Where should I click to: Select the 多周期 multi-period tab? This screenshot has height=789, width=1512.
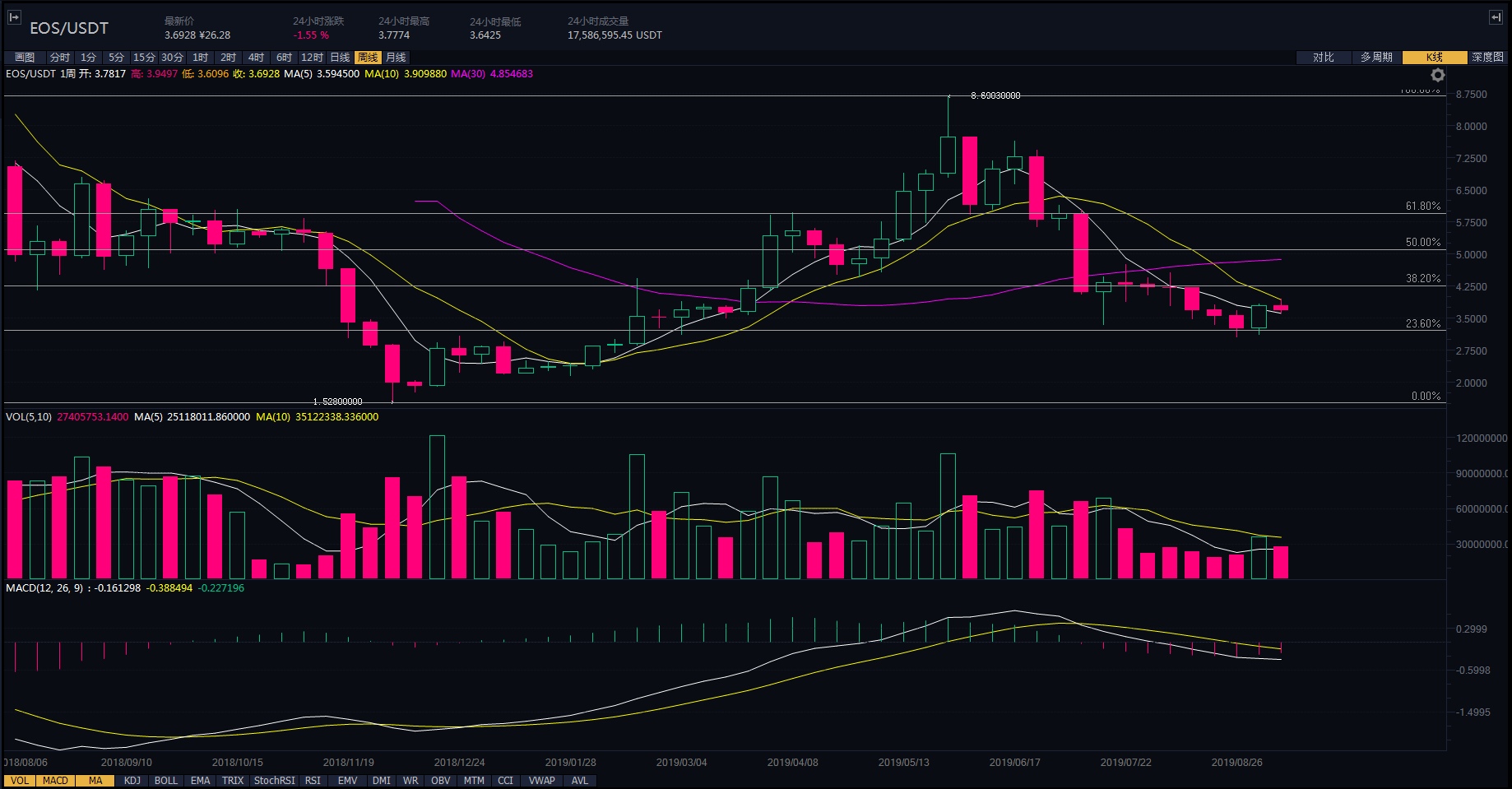tap(1376, 58)
